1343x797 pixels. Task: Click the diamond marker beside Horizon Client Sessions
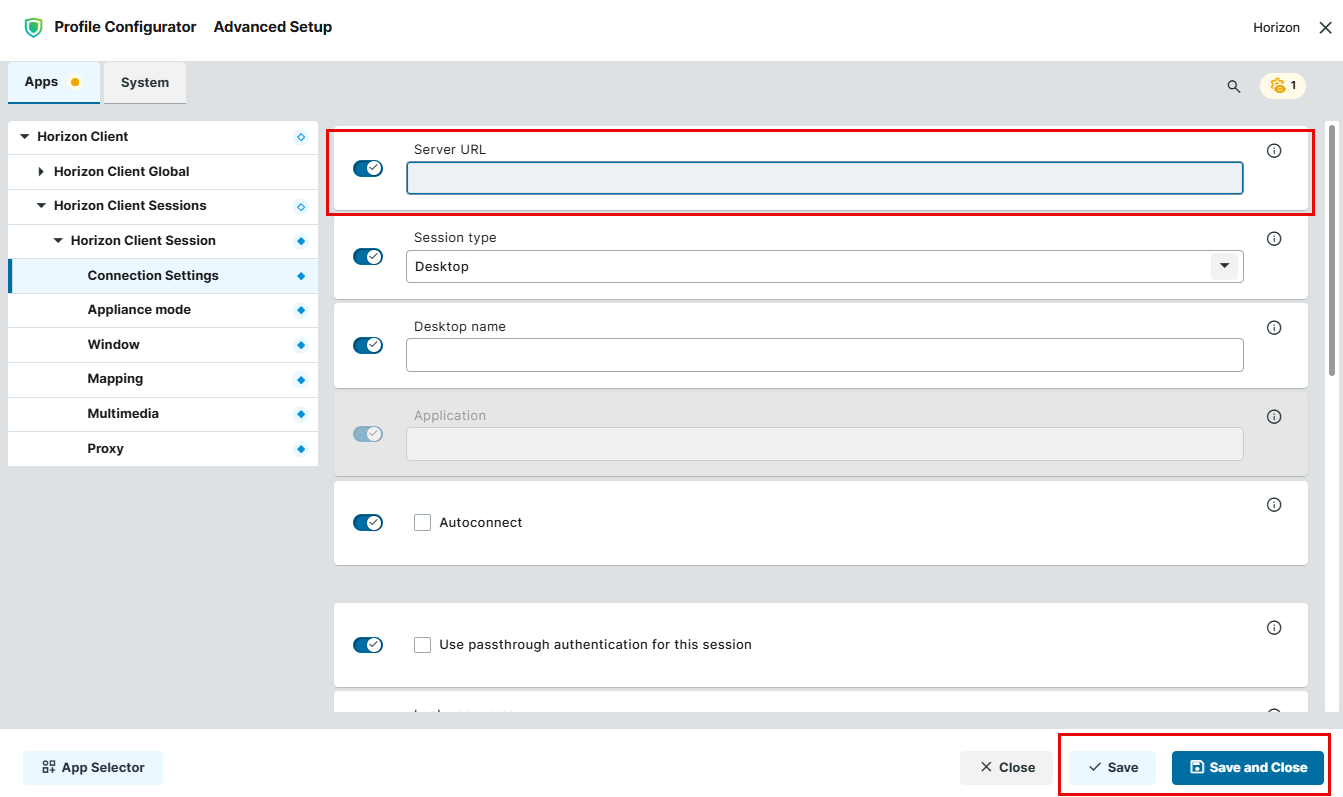301,206
